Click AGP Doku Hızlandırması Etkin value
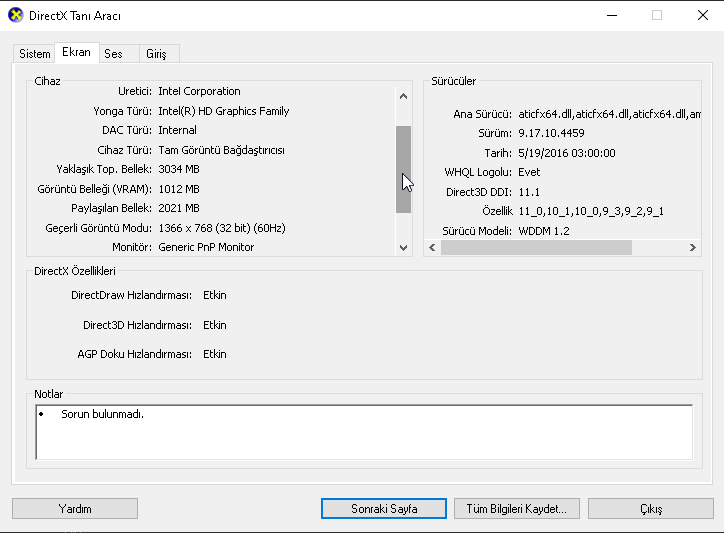Screen dimensions: 724x533 tap(215, 354)
